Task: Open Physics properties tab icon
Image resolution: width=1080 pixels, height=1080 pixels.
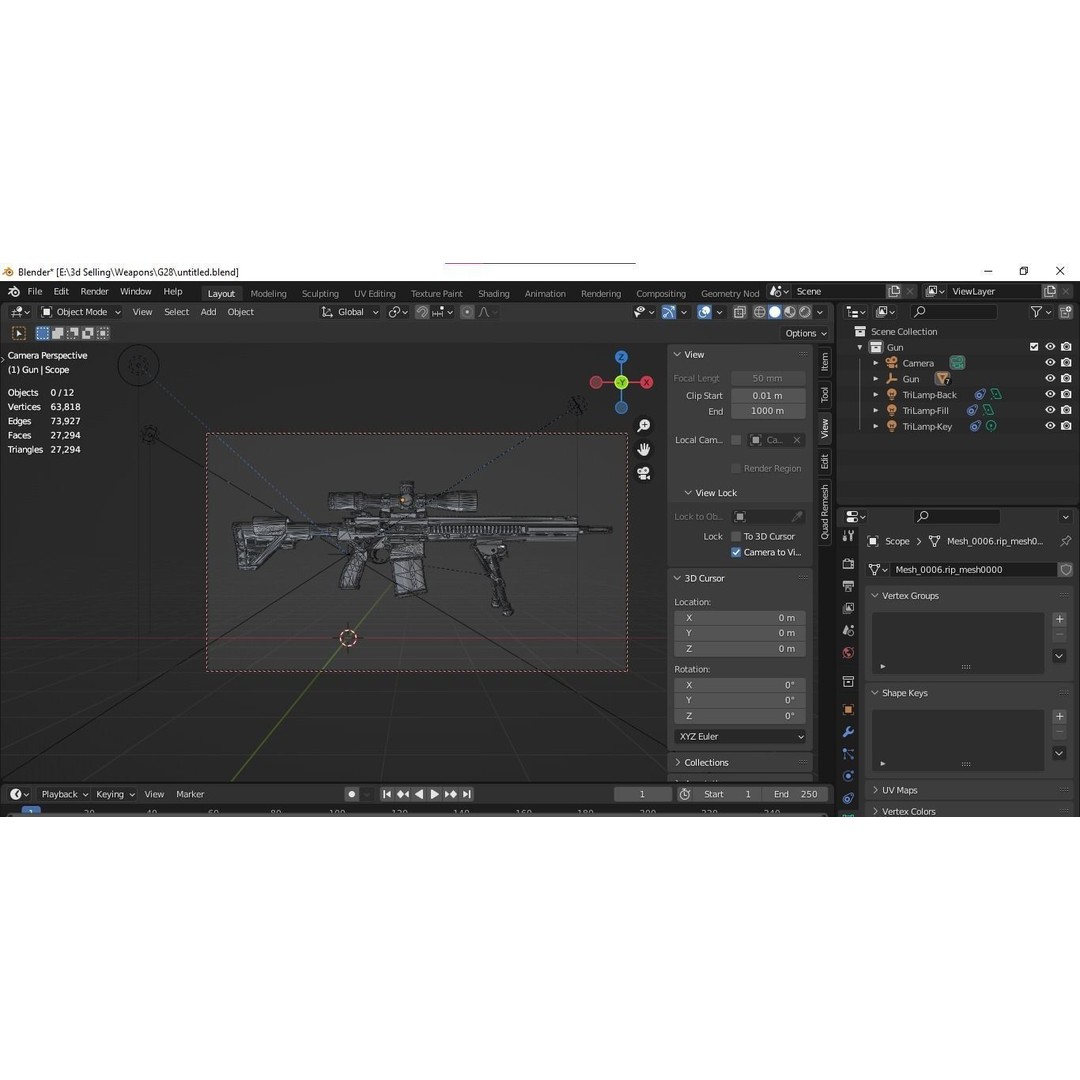Action: tap(849, 776)
